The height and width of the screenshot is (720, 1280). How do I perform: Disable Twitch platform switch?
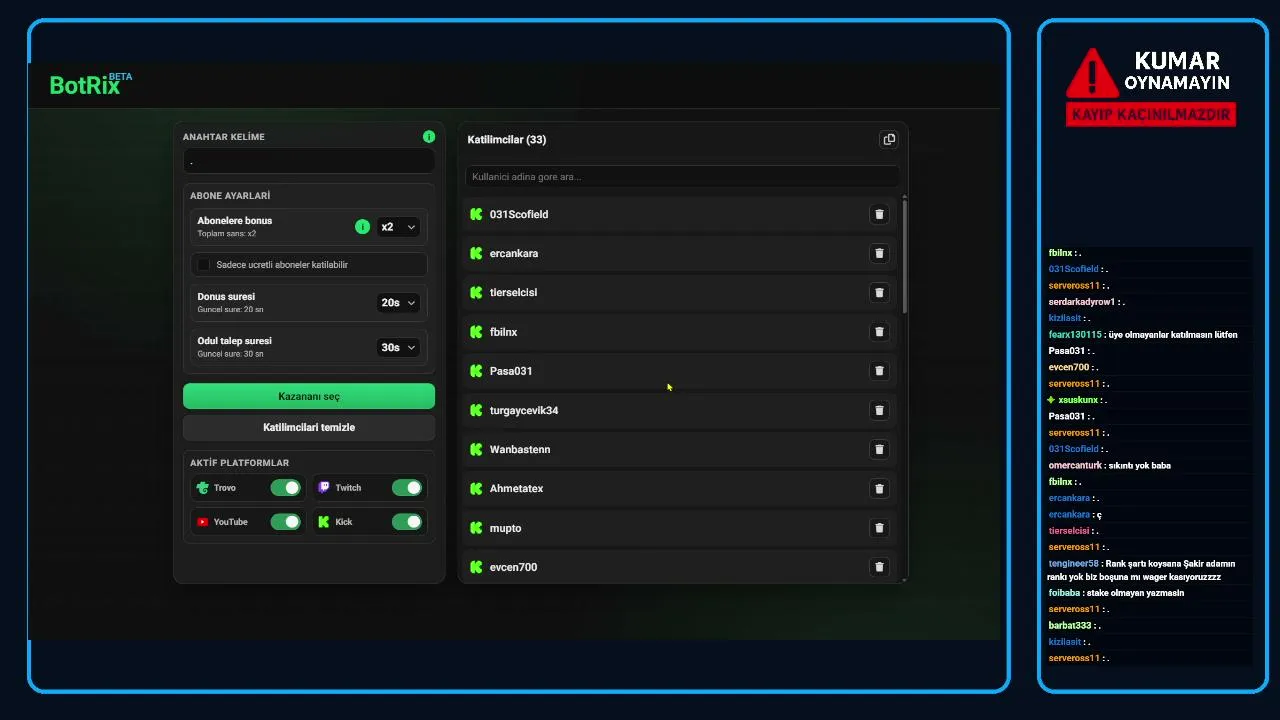pyautogui.click(x=407, y=488)
